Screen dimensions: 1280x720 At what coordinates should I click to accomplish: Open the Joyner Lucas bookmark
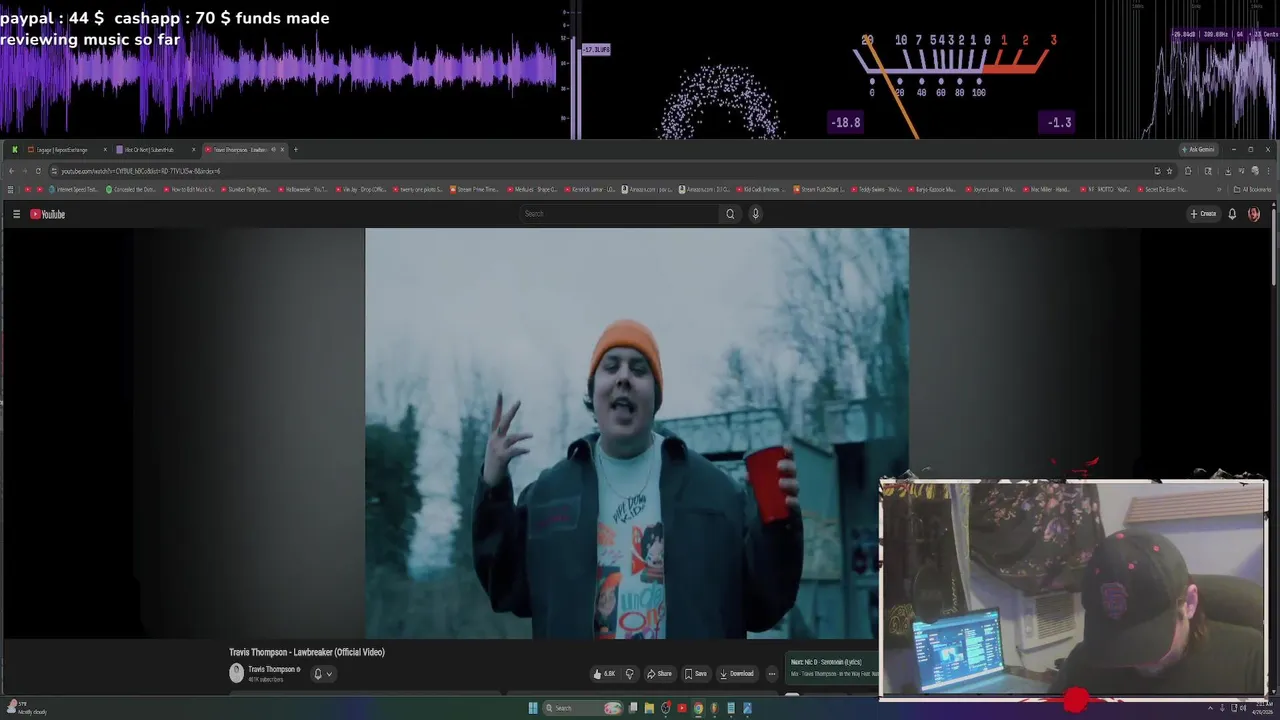(x=990, y=189)
